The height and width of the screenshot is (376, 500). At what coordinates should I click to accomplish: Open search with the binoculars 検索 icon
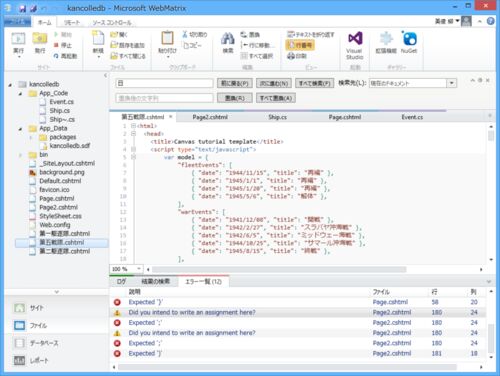(228, 43)
